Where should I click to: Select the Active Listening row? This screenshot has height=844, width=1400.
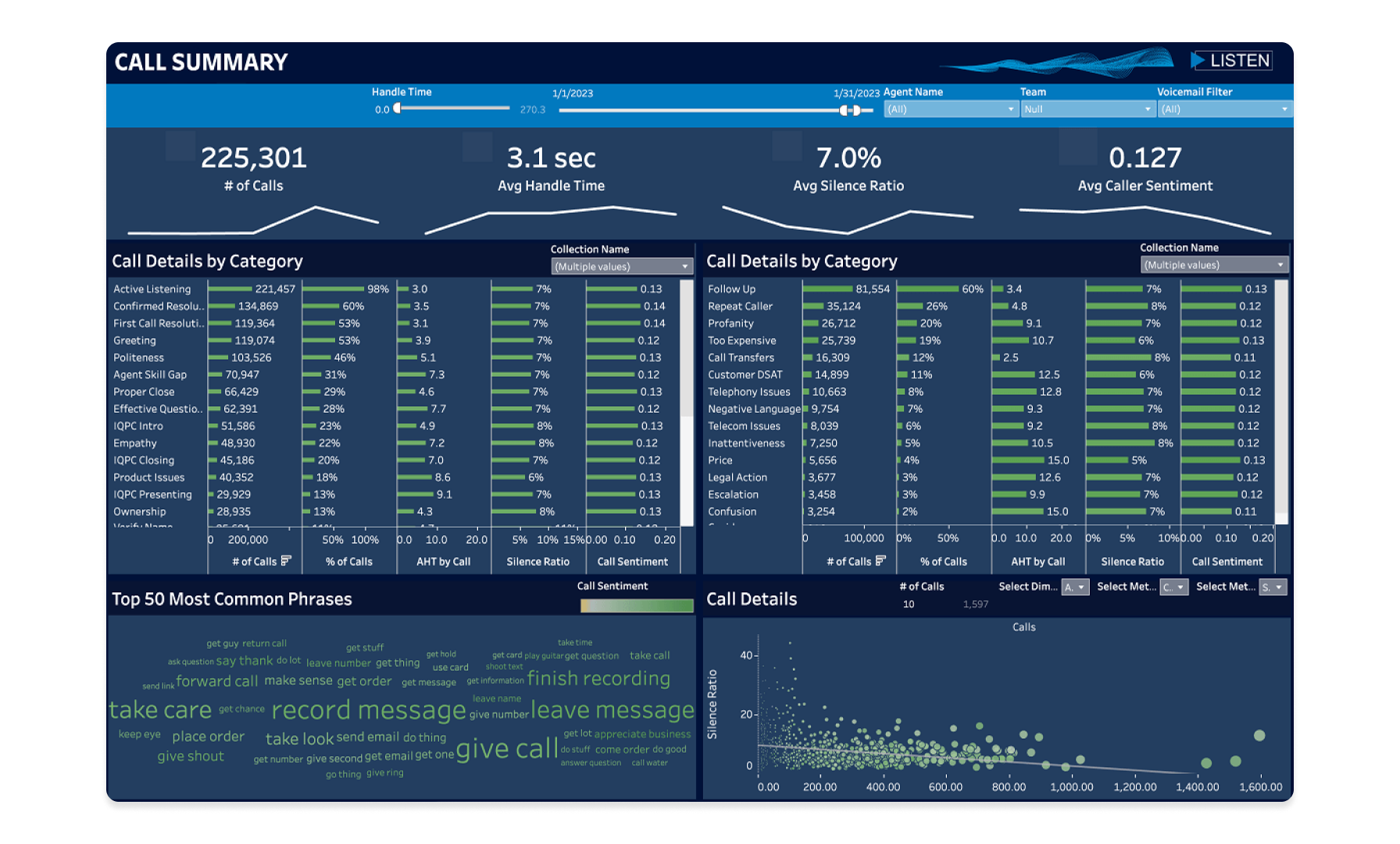tap(395, 289)
